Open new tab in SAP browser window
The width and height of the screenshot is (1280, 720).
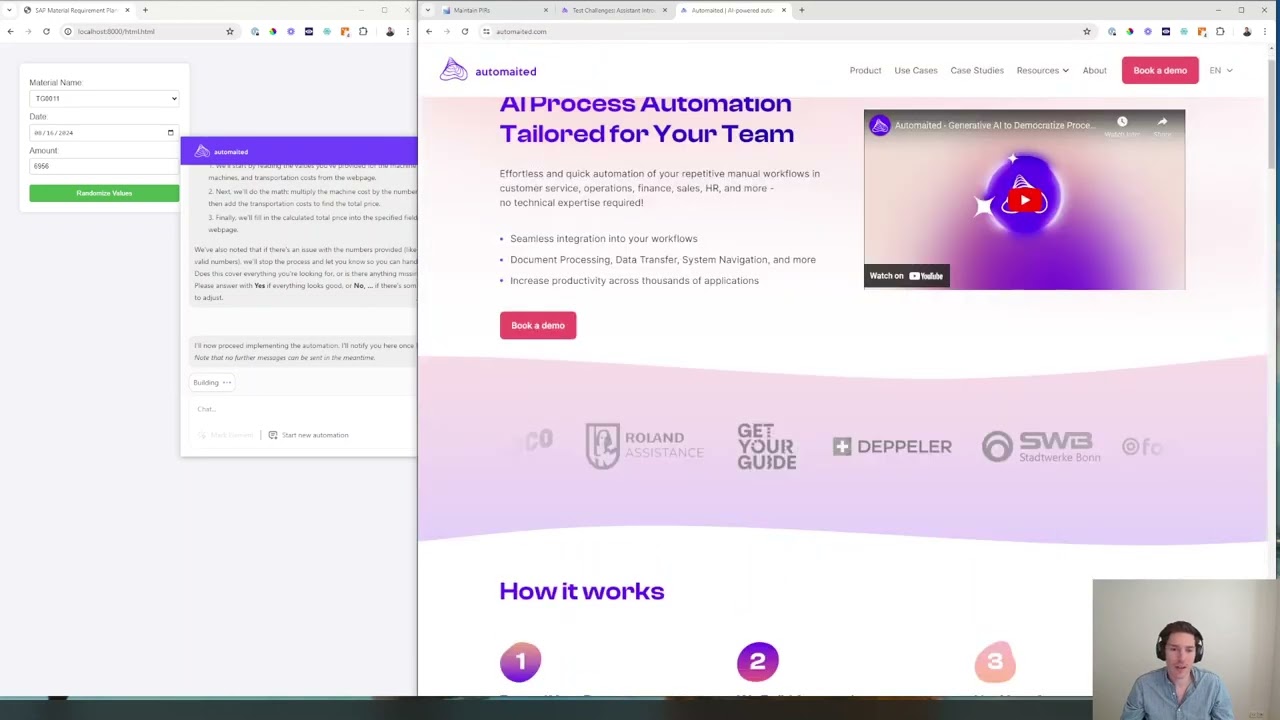click(145, 10)
